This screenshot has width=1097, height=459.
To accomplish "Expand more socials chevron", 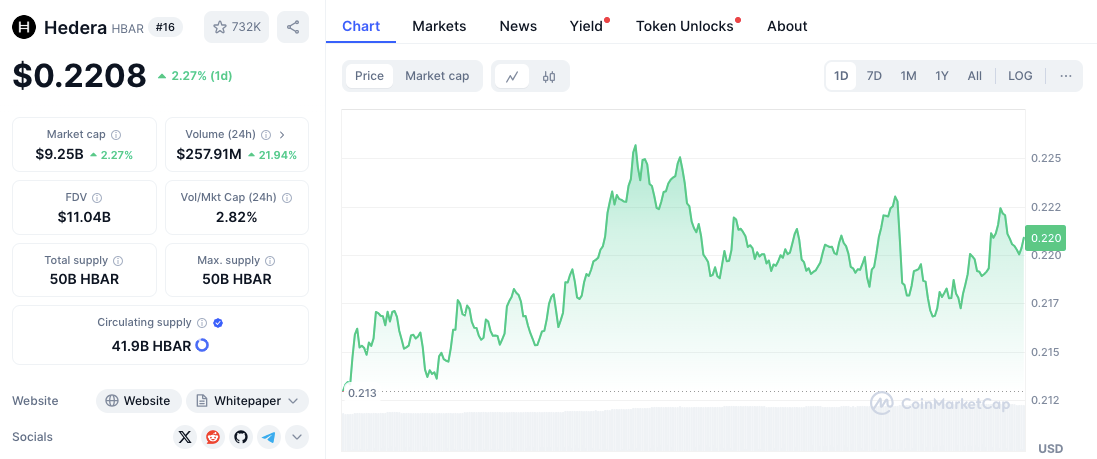I will (x=297, y=437).
